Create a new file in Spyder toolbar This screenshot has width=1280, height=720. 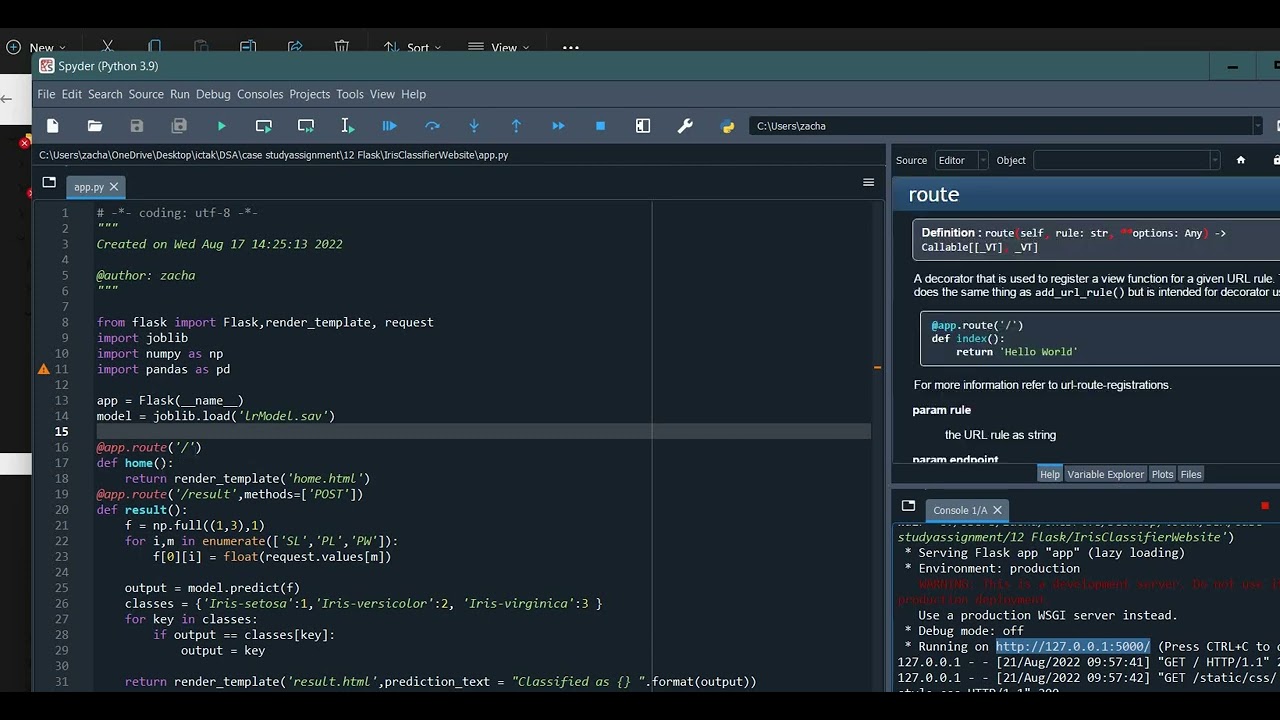tap(53, 126)
